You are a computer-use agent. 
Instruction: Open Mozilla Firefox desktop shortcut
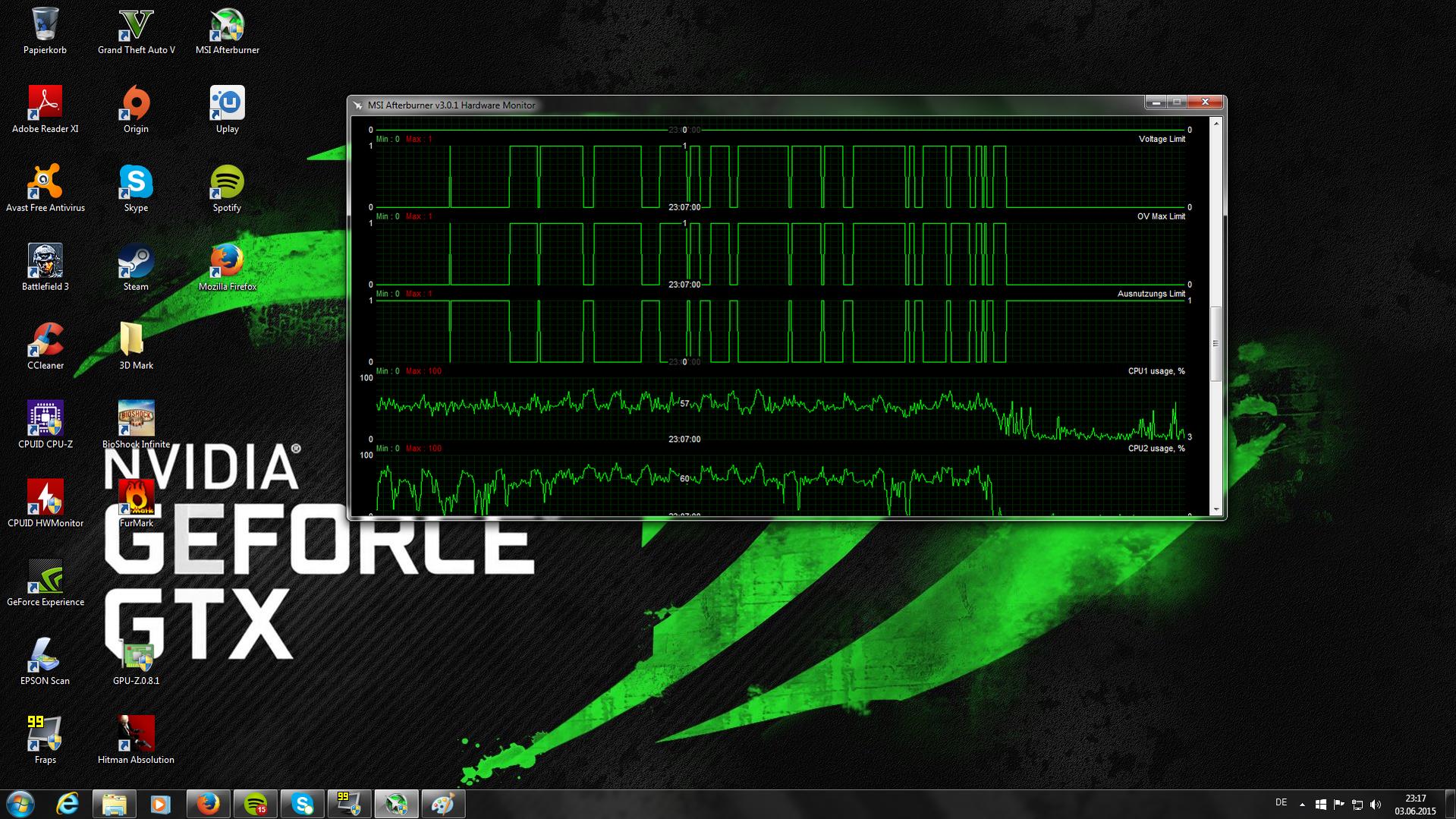[x=228, y=268]
